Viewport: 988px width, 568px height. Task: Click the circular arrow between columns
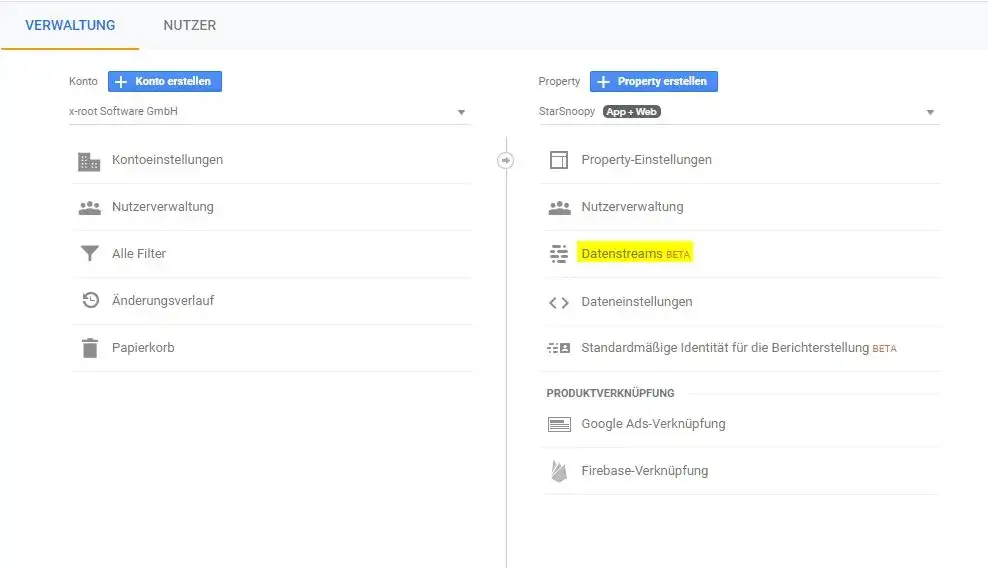pos(505,160)
